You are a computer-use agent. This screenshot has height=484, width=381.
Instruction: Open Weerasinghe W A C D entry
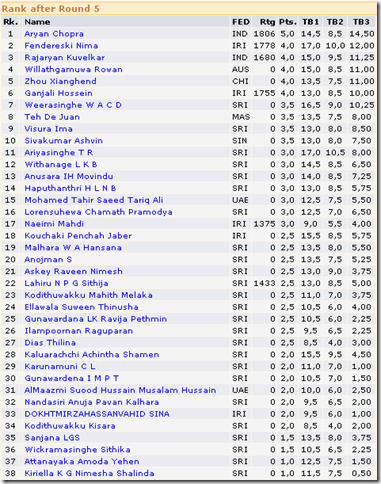click(x=73, y=105)
